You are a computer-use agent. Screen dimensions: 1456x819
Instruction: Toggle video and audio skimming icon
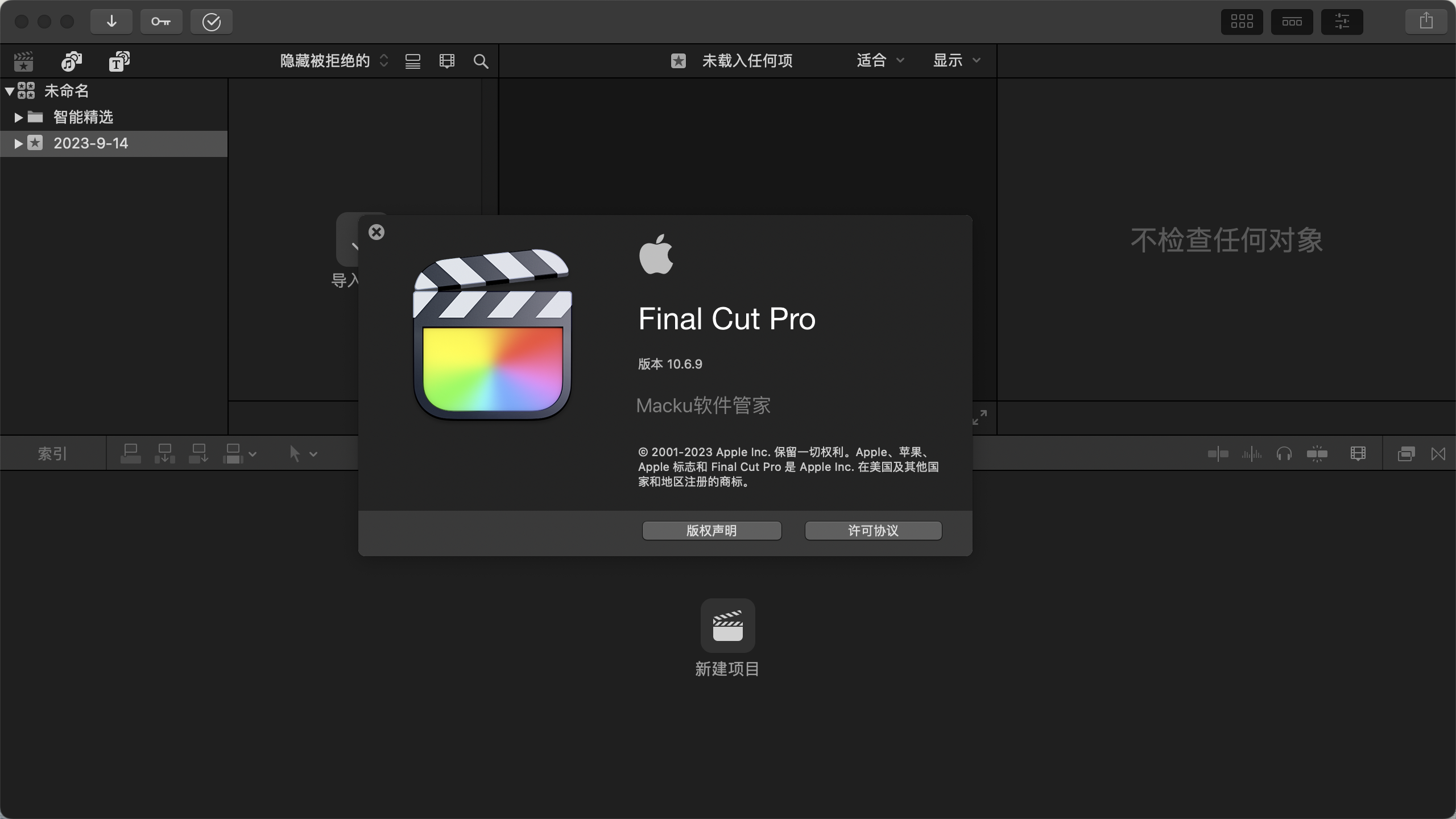point(1218,454)
